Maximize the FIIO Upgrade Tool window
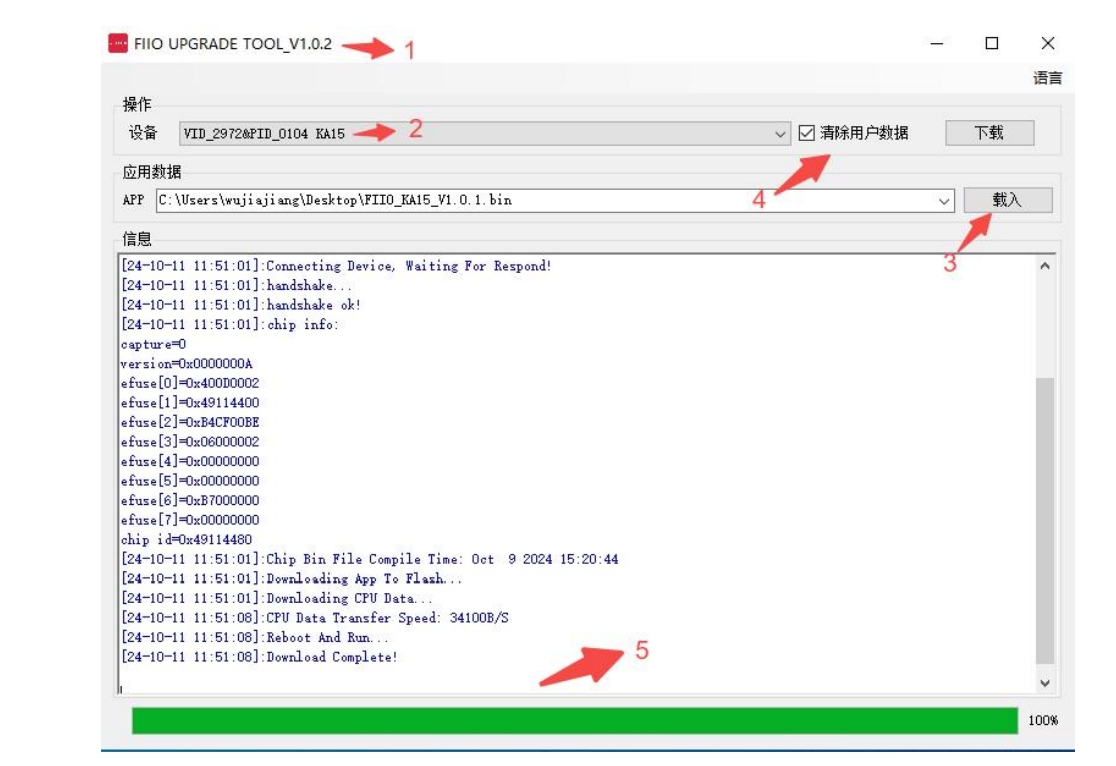Viewport: 1116px width, 766px height. point(992,43)
